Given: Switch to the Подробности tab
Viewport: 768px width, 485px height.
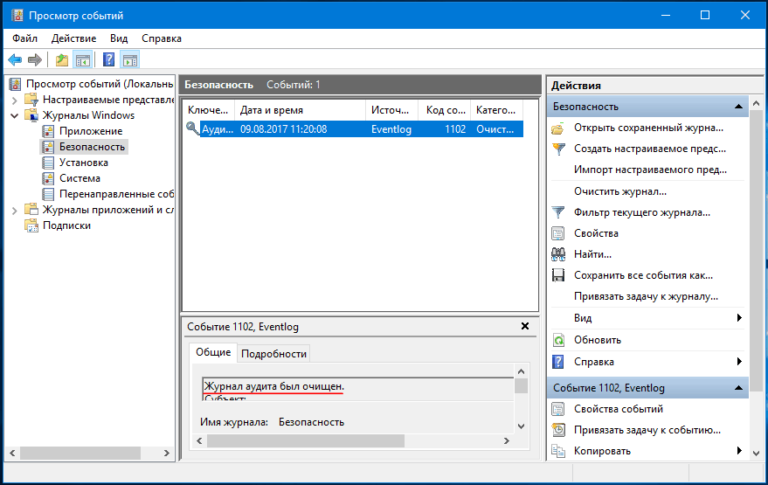Looking at the screenshot, I should point(274,353).
